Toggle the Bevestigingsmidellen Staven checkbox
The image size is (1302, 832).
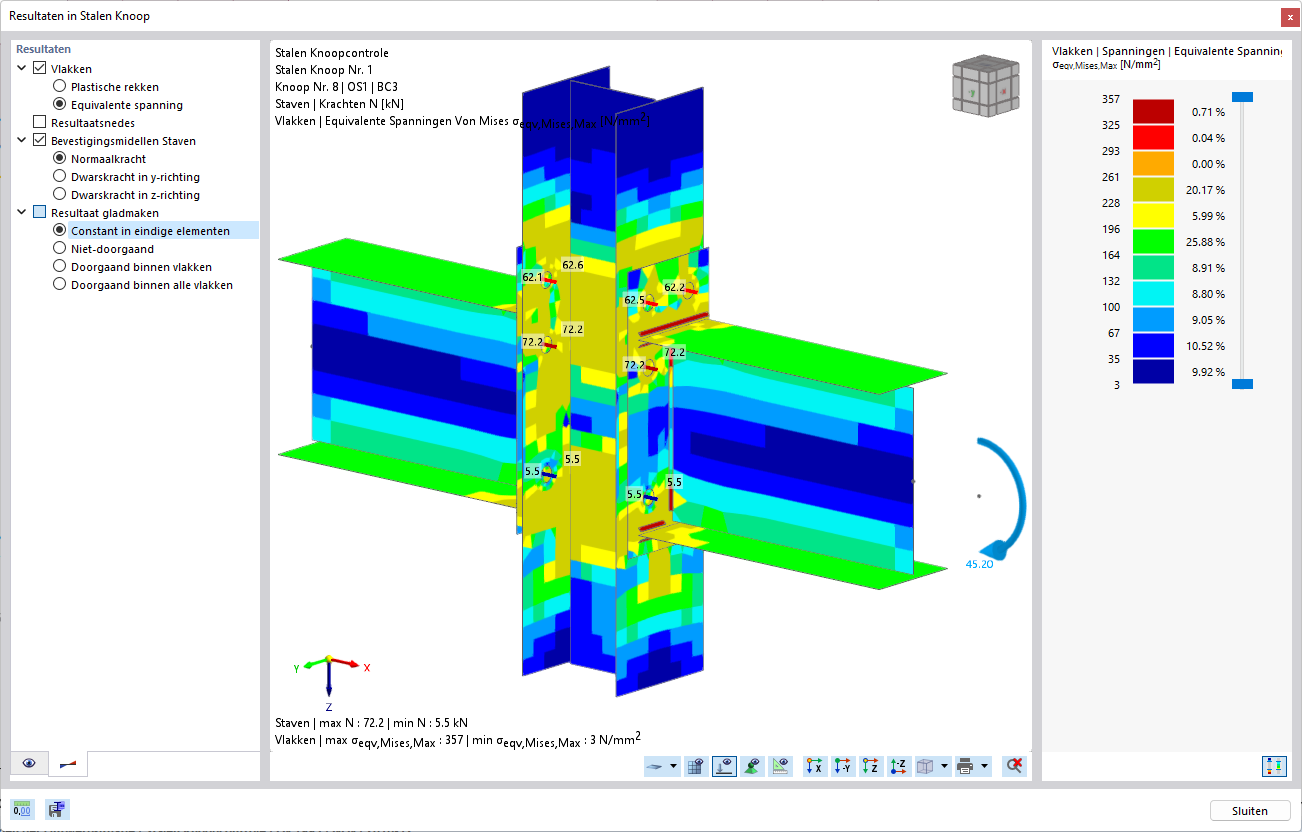pos(40,141)
